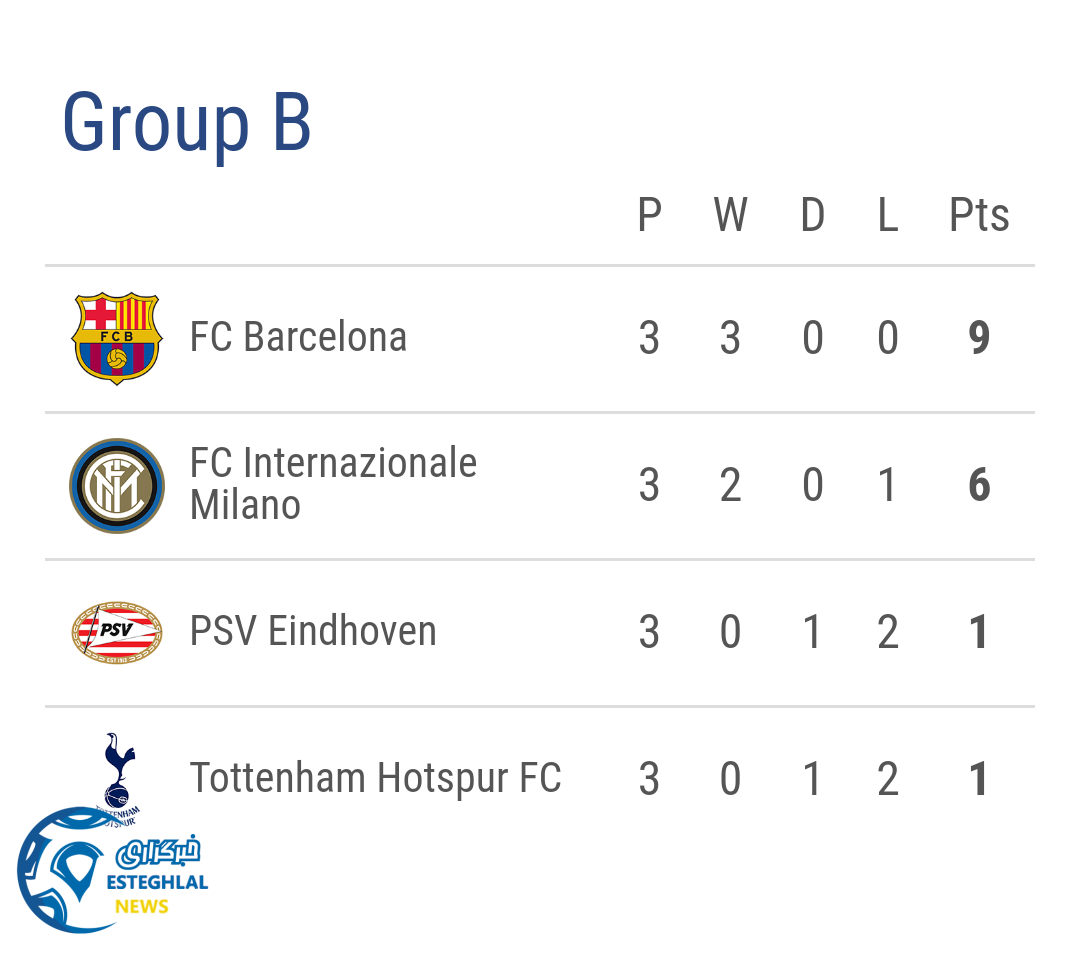Screen dimensions: 1084x964
Task: Click the FC Barcelona club crest
Action: [117, 338]
